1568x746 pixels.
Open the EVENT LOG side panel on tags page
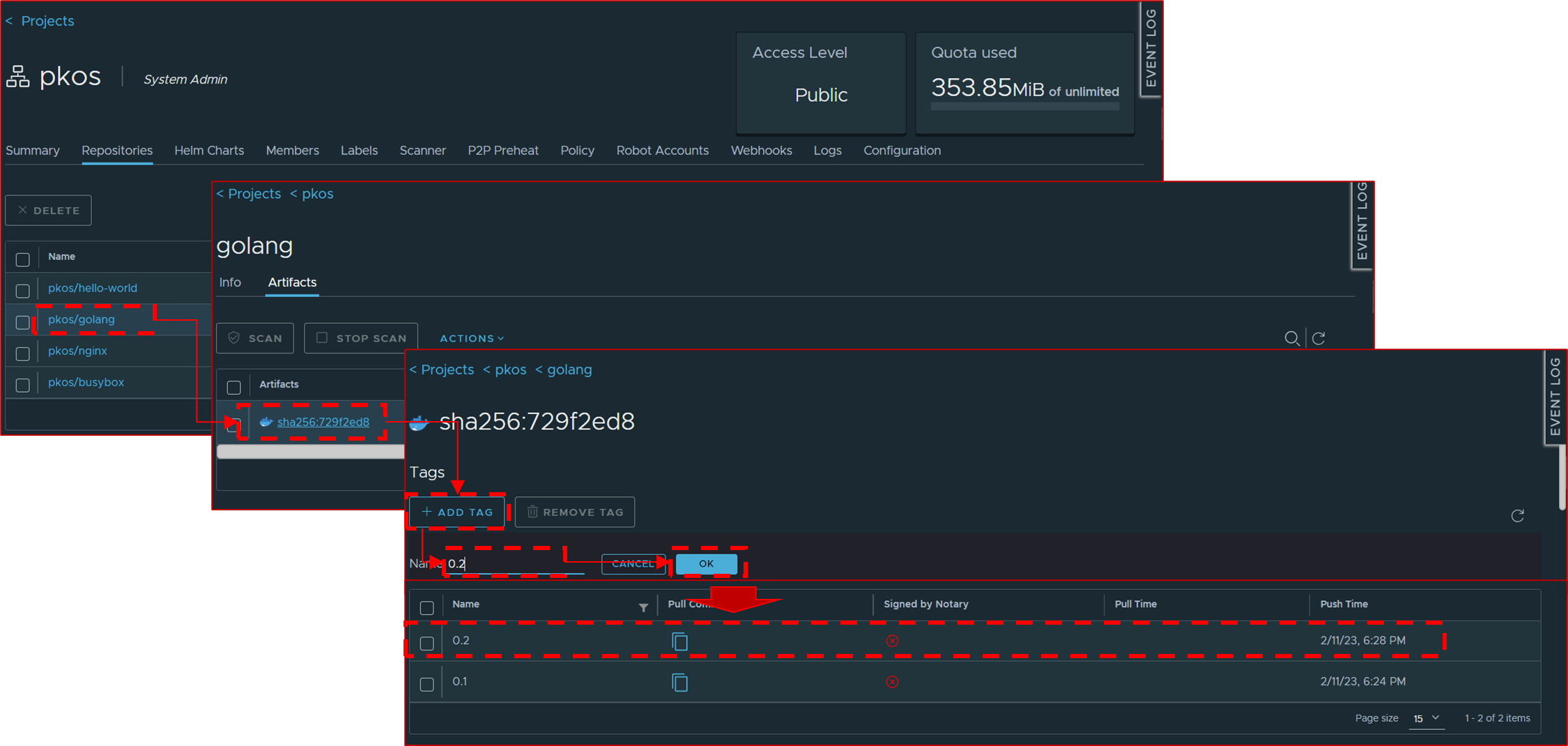point(1555,397)
